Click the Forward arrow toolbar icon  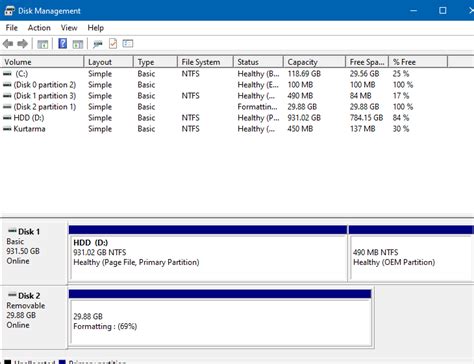coord(22,44)
